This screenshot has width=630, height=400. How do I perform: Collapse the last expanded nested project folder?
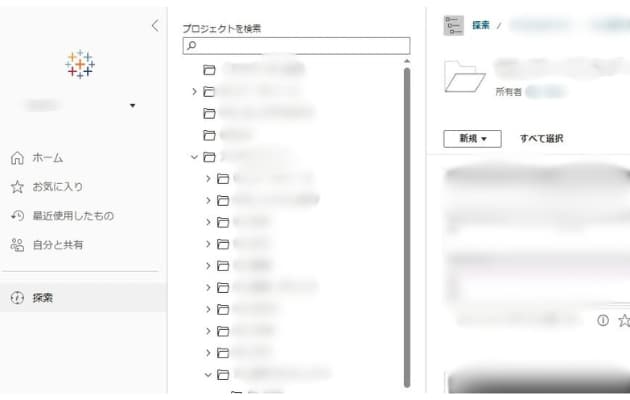click(x=208, y=375)
